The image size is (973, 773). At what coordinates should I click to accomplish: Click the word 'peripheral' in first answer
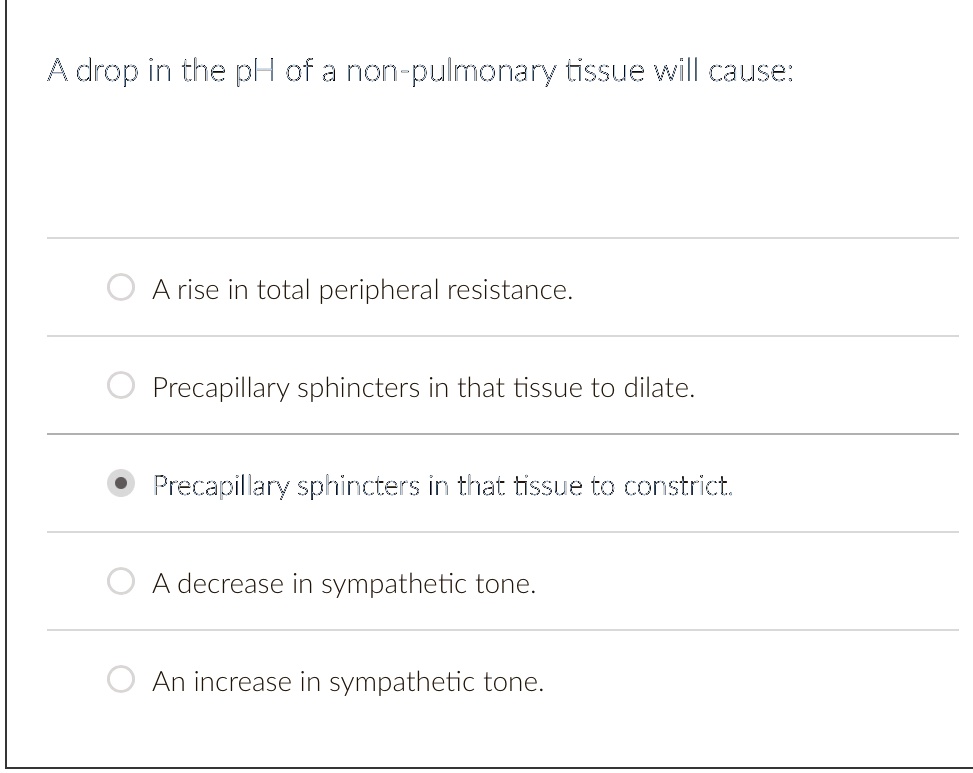pyautogui.click(x=379, y=290)
